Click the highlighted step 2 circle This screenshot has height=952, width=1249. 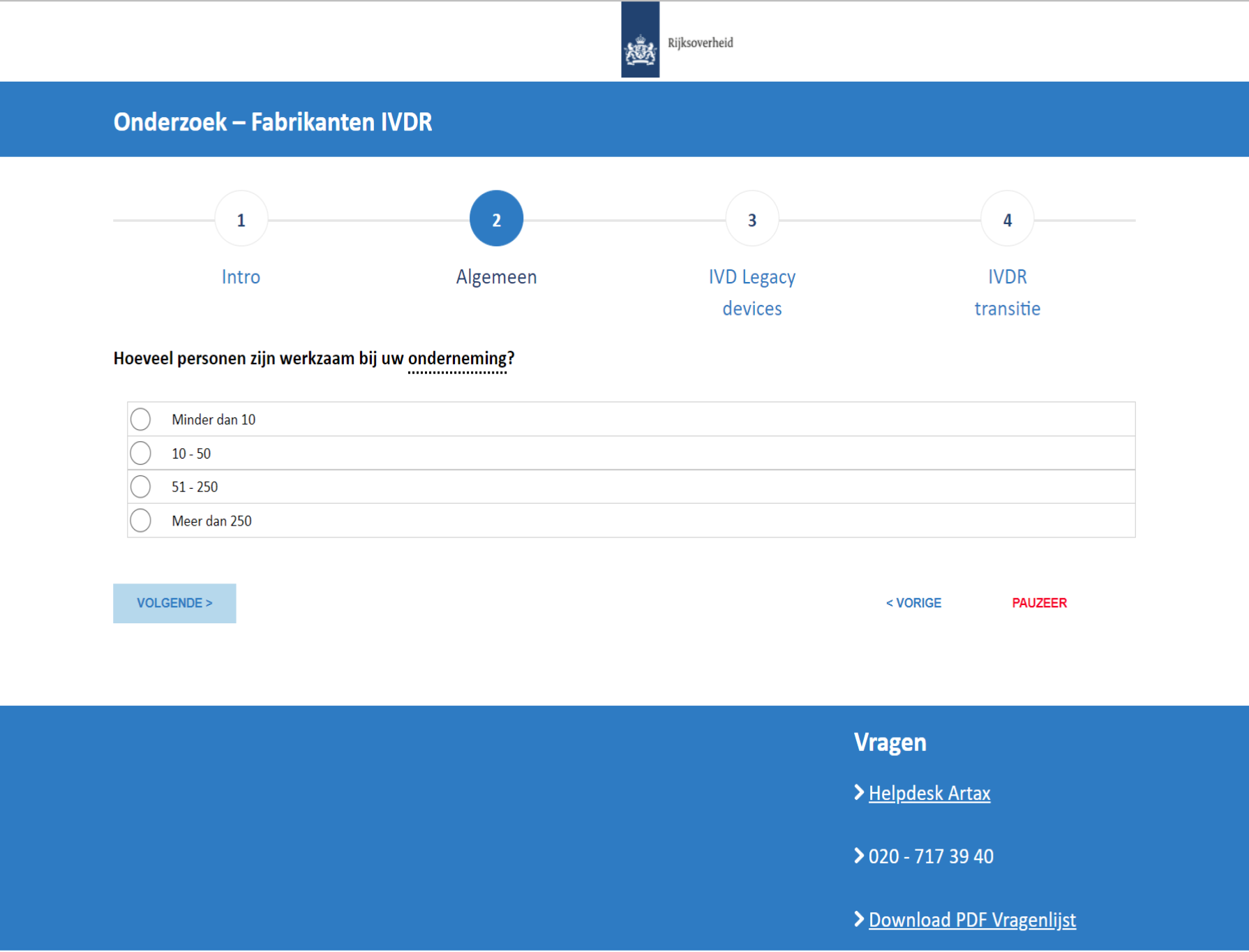click(x=496, y=219)
